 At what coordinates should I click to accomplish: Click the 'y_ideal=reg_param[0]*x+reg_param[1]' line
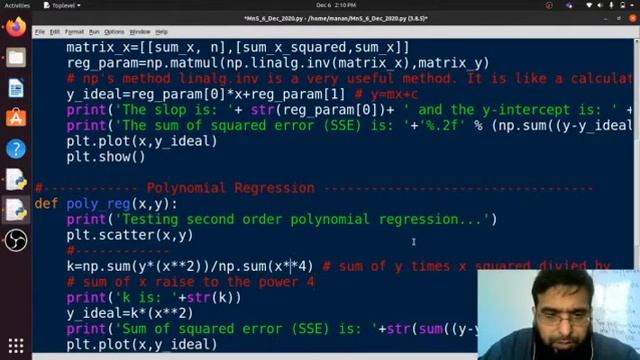point(206,94)
